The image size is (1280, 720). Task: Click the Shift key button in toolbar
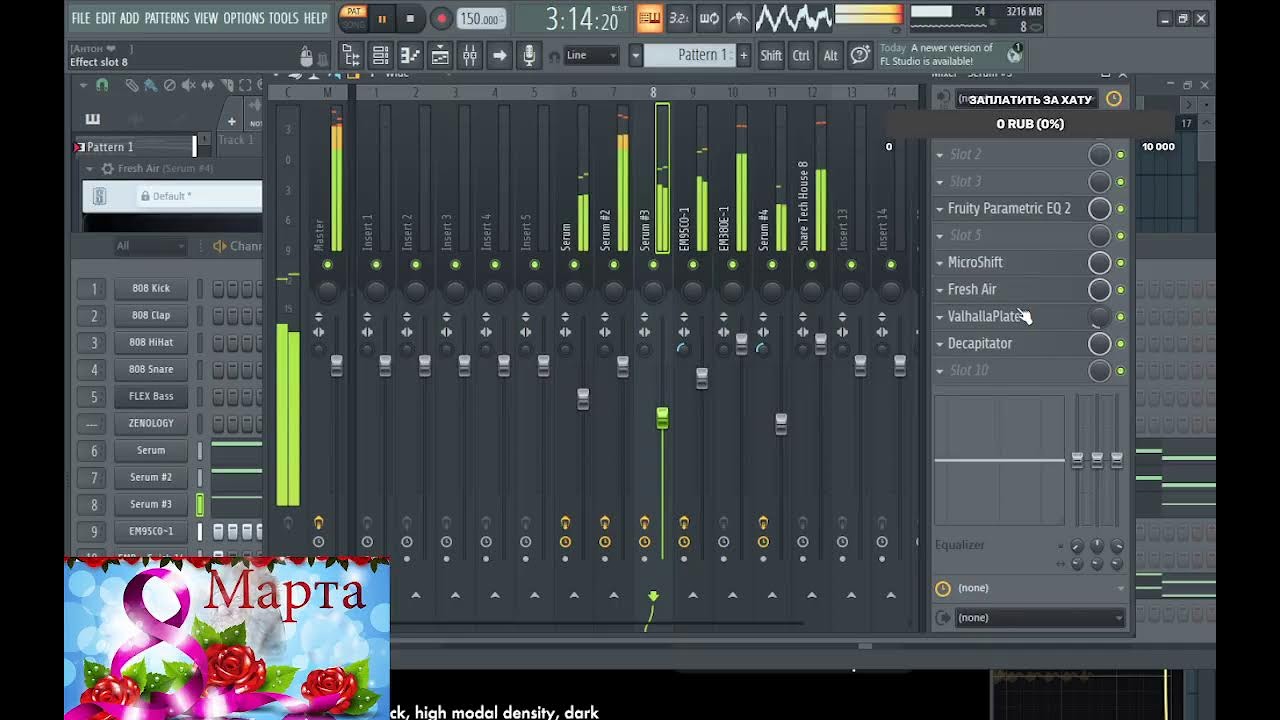[x=771, y=56]
